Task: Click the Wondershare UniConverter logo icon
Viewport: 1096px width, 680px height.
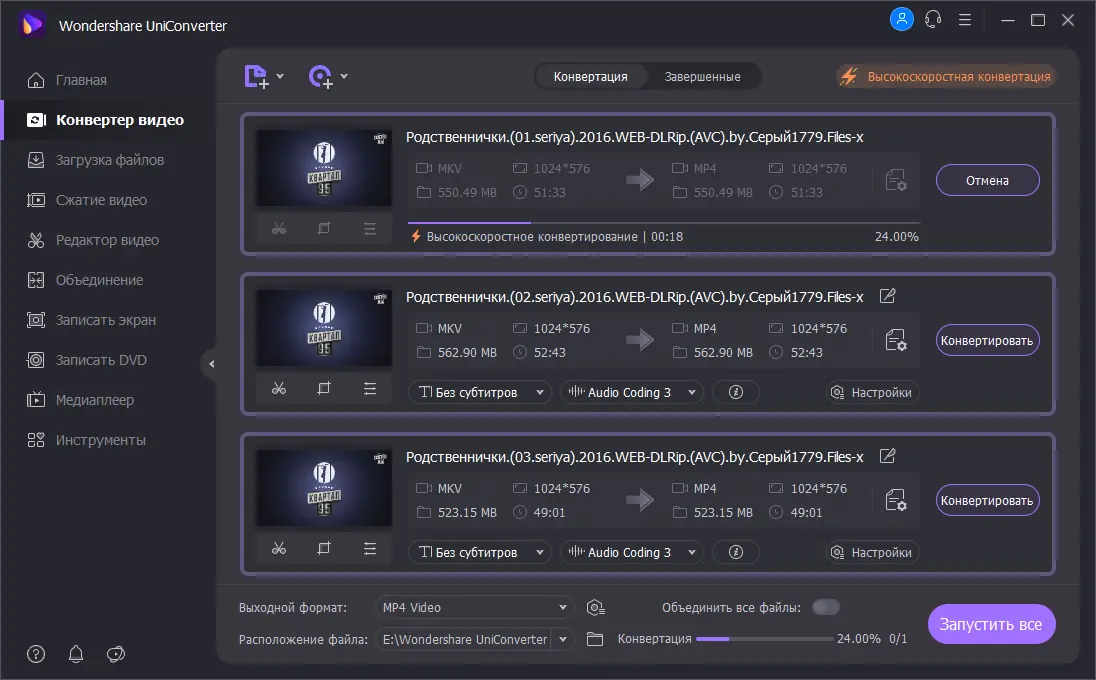Action: [31, 25]
